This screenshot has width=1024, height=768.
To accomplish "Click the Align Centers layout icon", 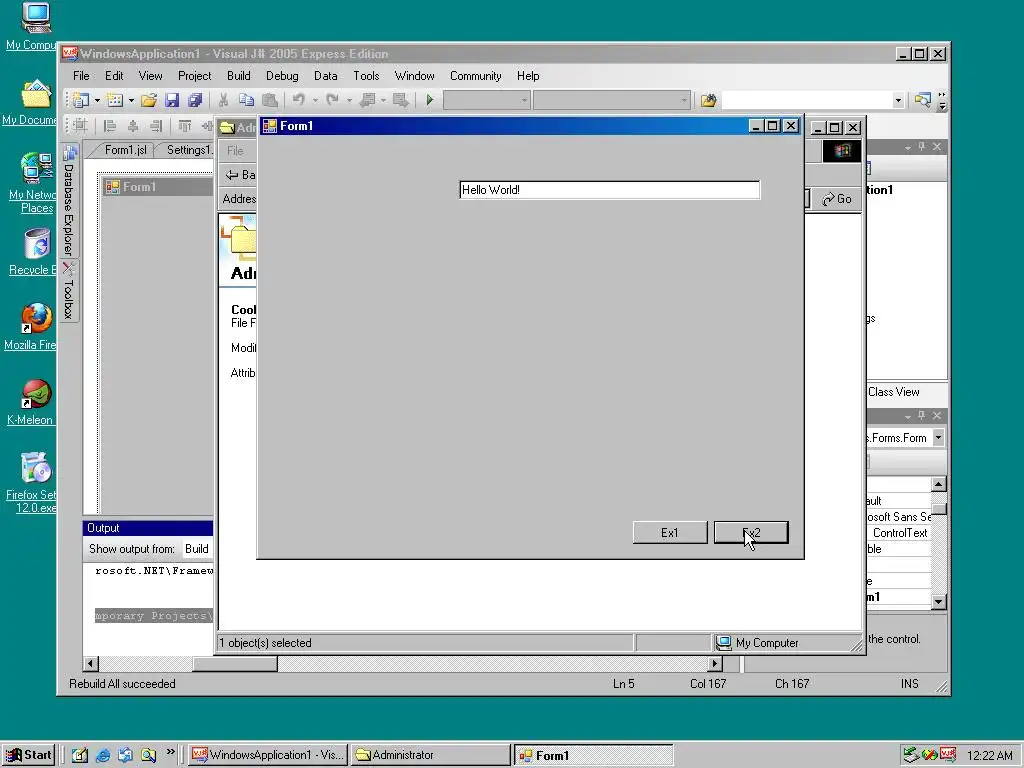I will pyautogui.click(x=133, y=125).
